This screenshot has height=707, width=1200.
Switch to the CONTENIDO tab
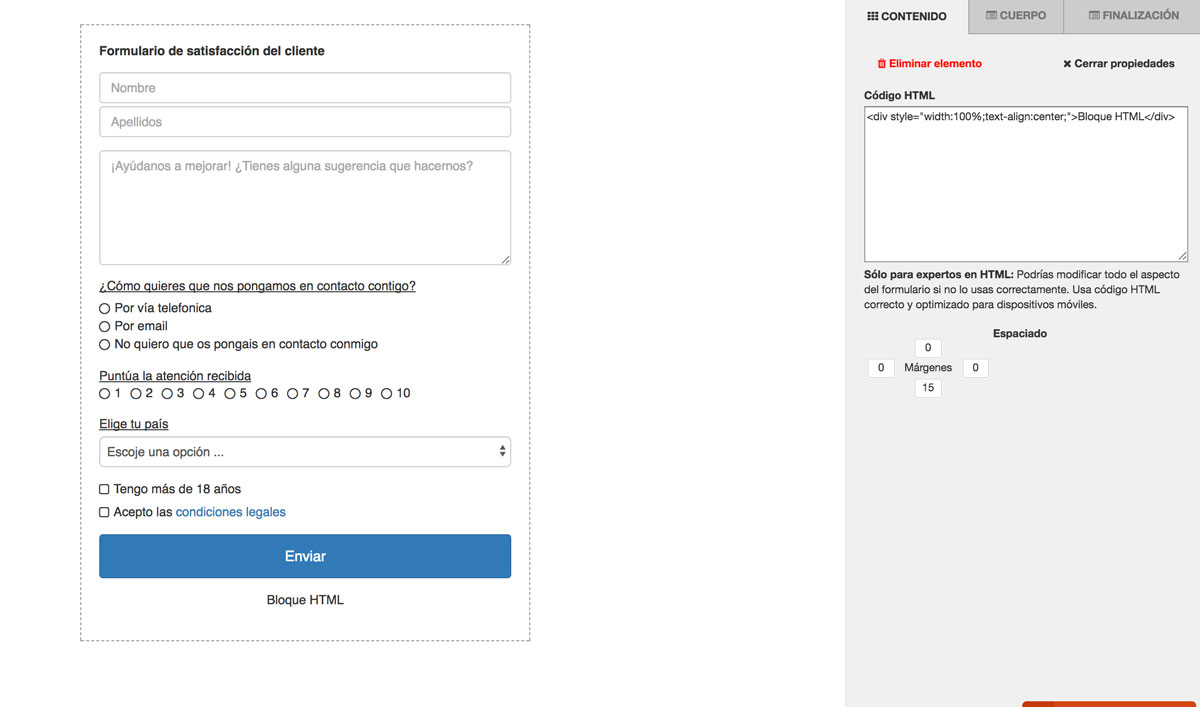(906, 16)
